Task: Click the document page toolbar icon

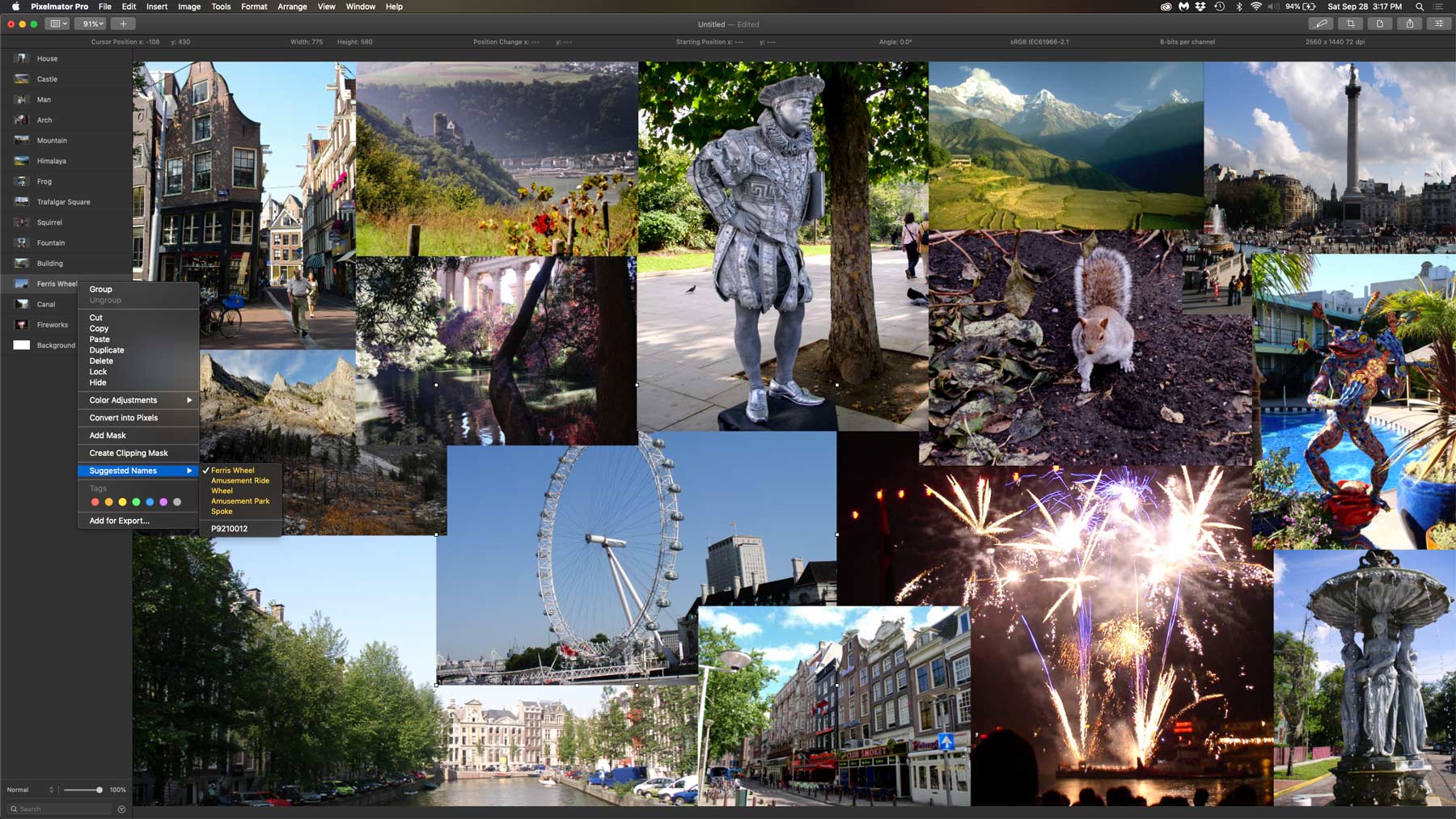Action: pyautogui.click(x=1380, y=23)
